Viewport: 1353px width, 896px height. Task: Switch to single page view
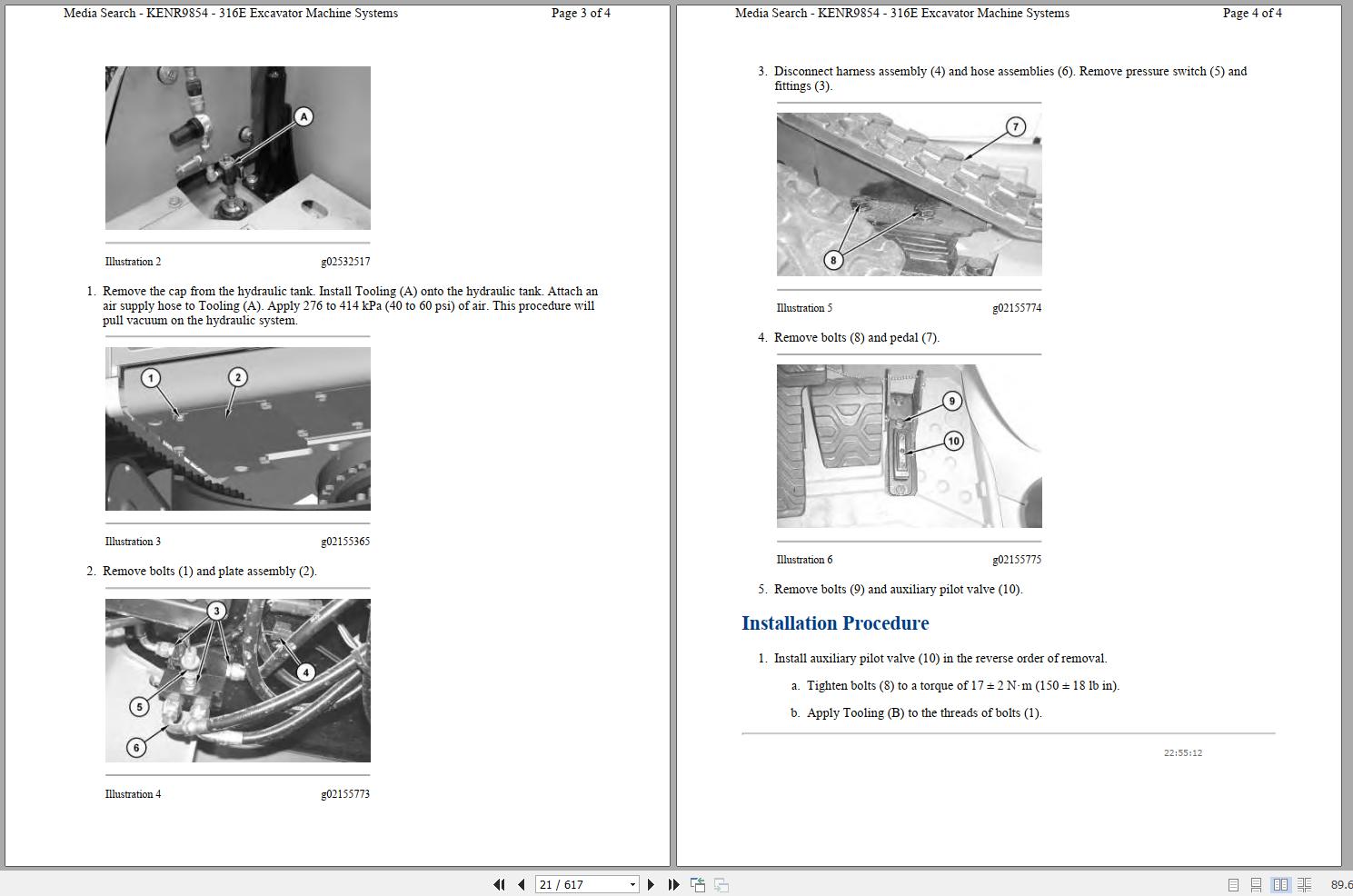[x=1233, y=884]
